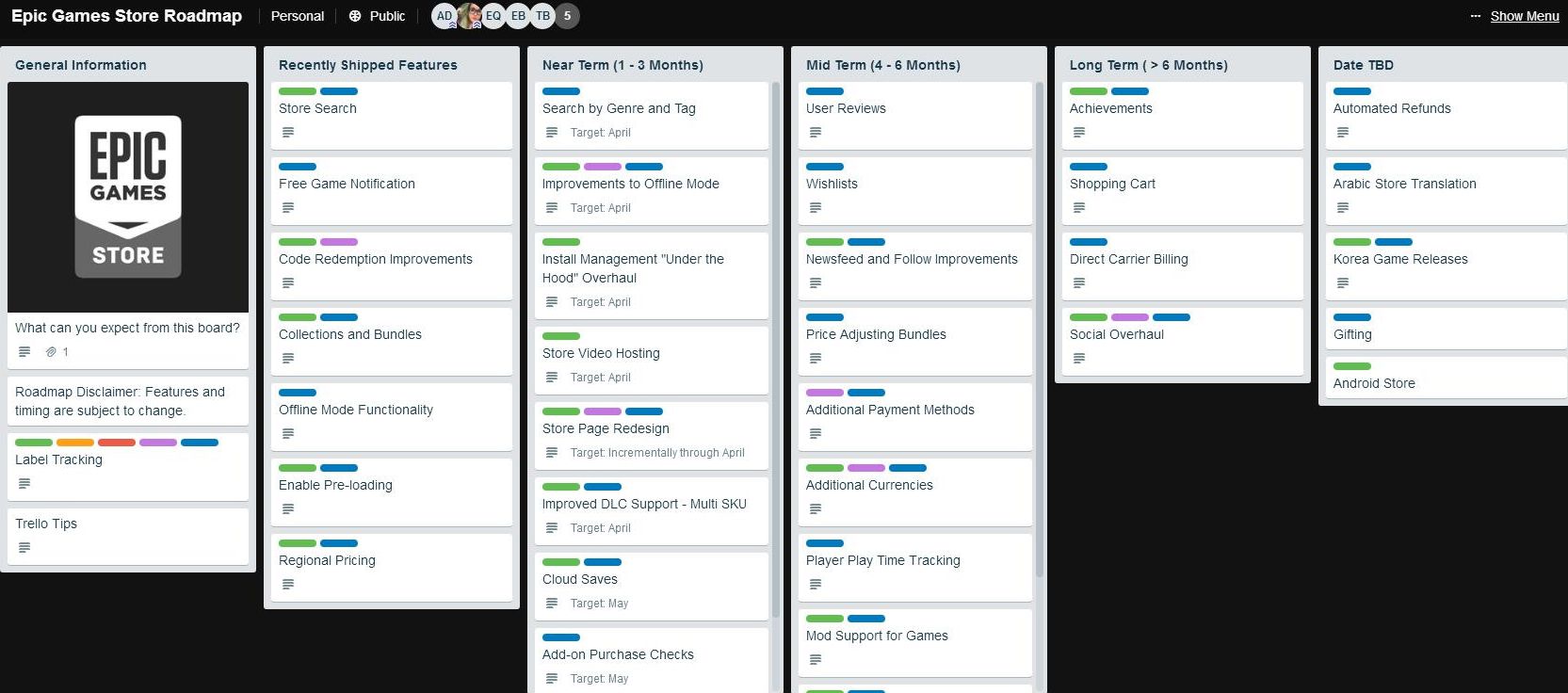1568x693 pixels.
Task: Open the Collections and Bundles card
Action: (392, 342)
